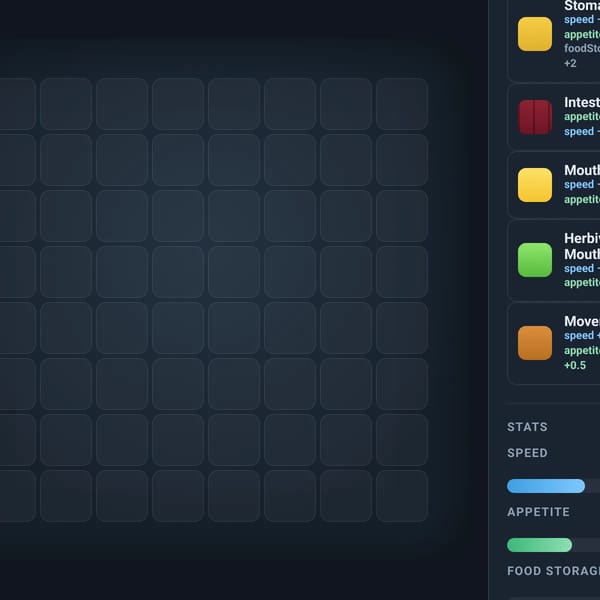Select the green Herbivore Mouth icon
The image size is (600, 600).
(535, 260)
